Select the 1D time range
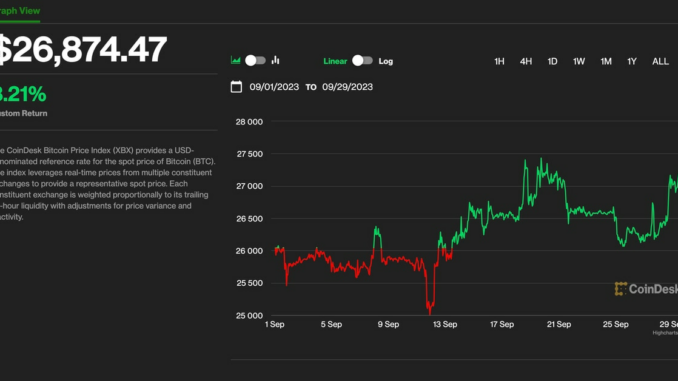 coord(552,61)
